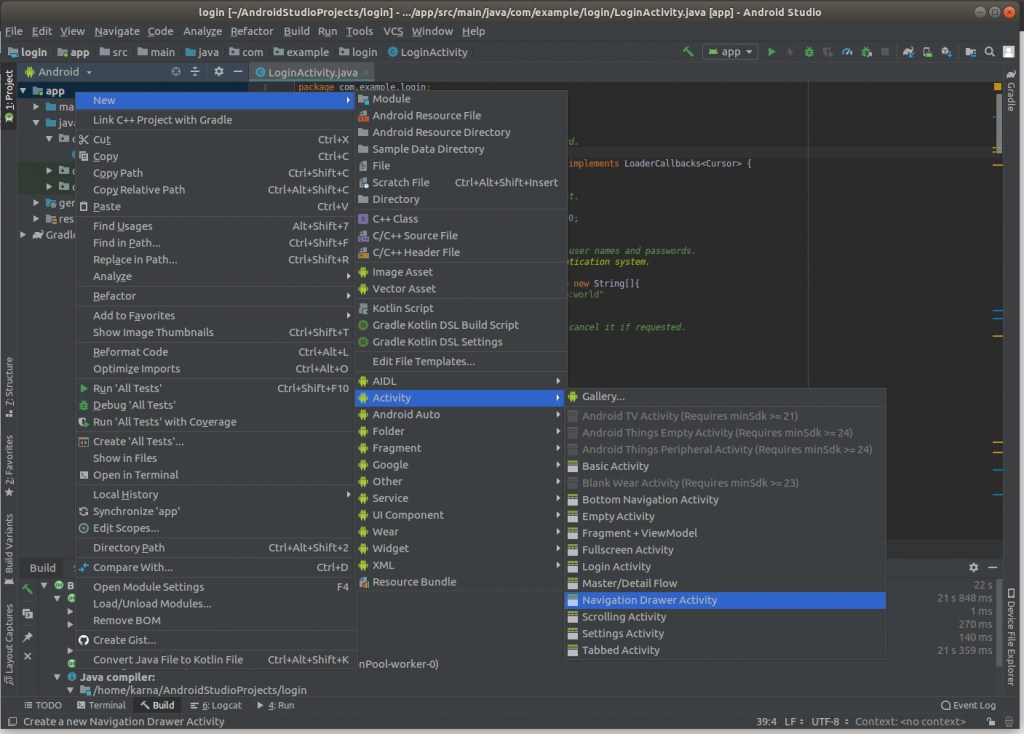Click the Stop app square icon
The image size is (1024, 734).
pos(885,52)
